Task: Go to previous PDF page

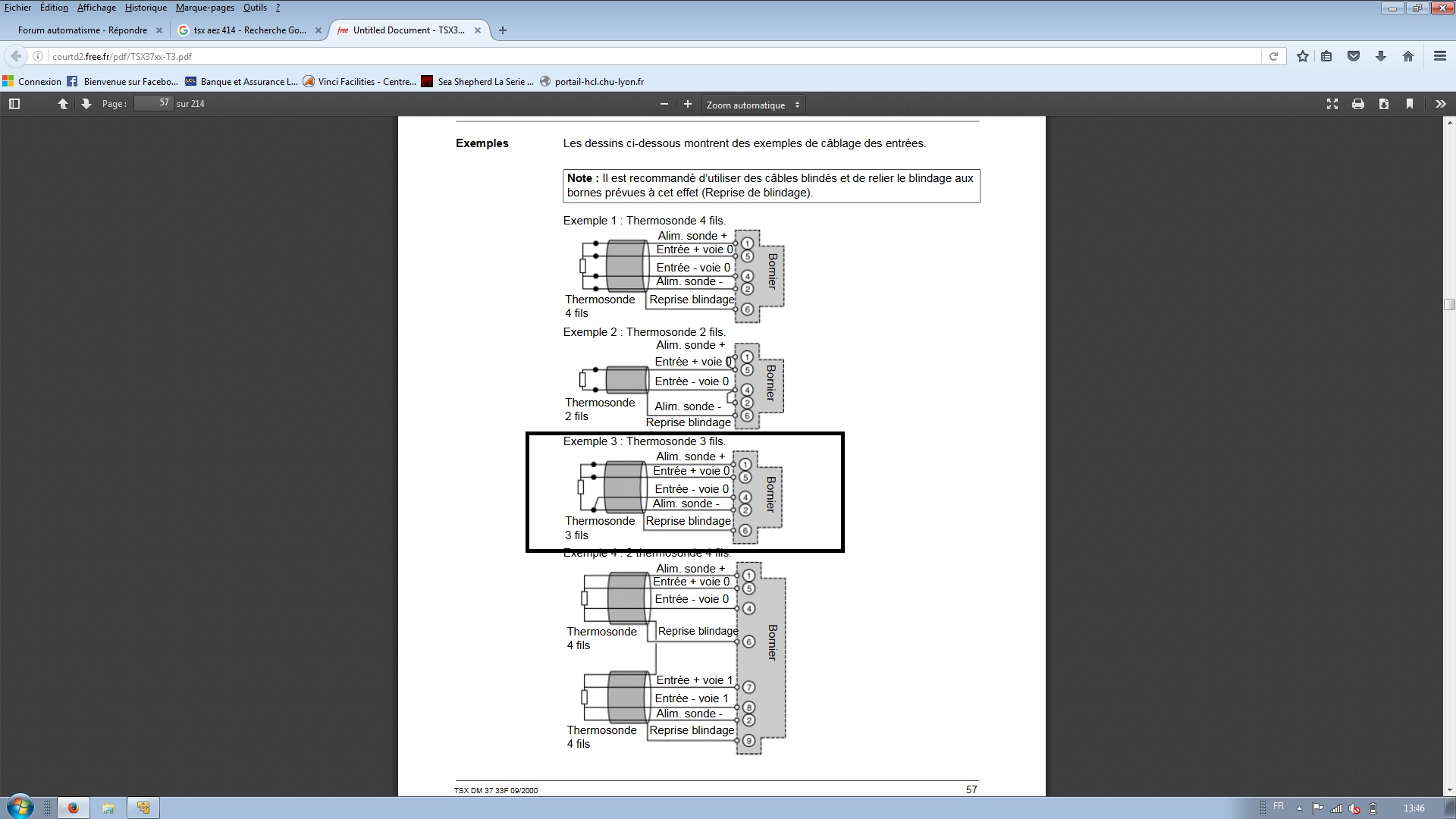Action: 63,104
